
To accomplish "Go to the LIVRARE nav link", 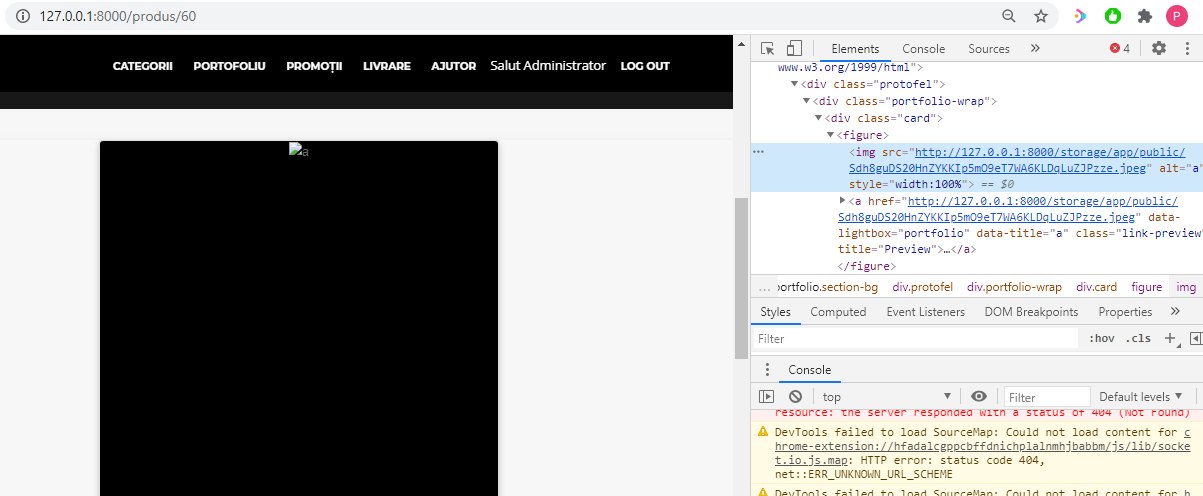I will [387, 66].
